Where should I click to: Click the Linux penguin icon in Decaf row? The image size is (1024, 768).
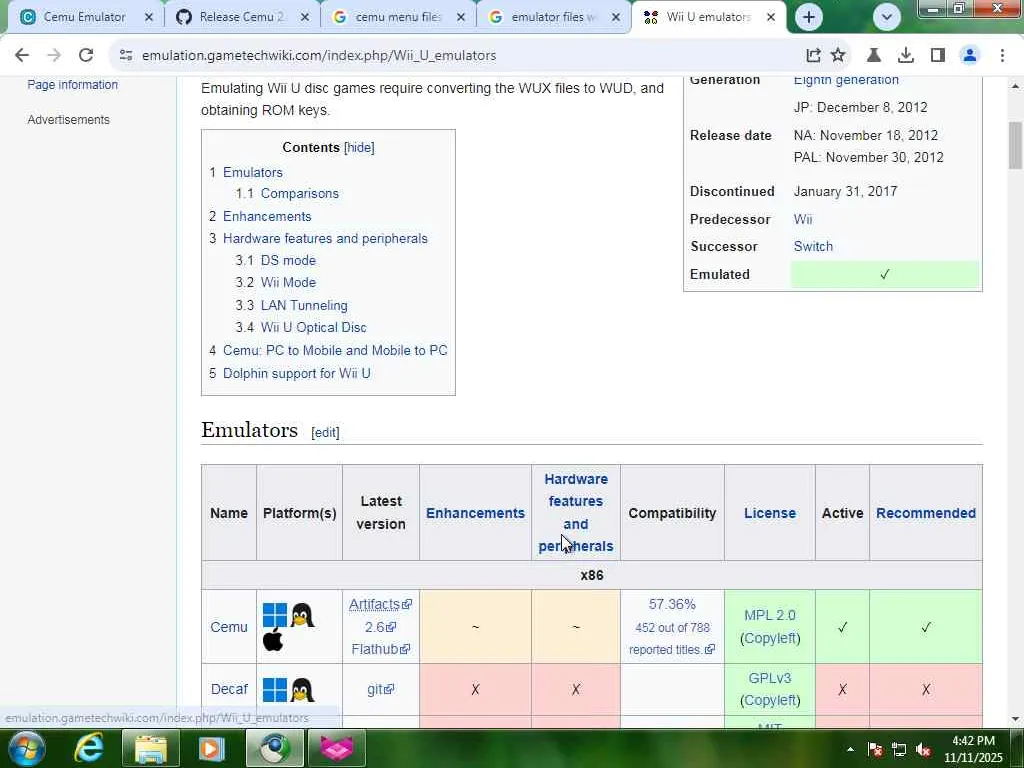pos(302,690)
